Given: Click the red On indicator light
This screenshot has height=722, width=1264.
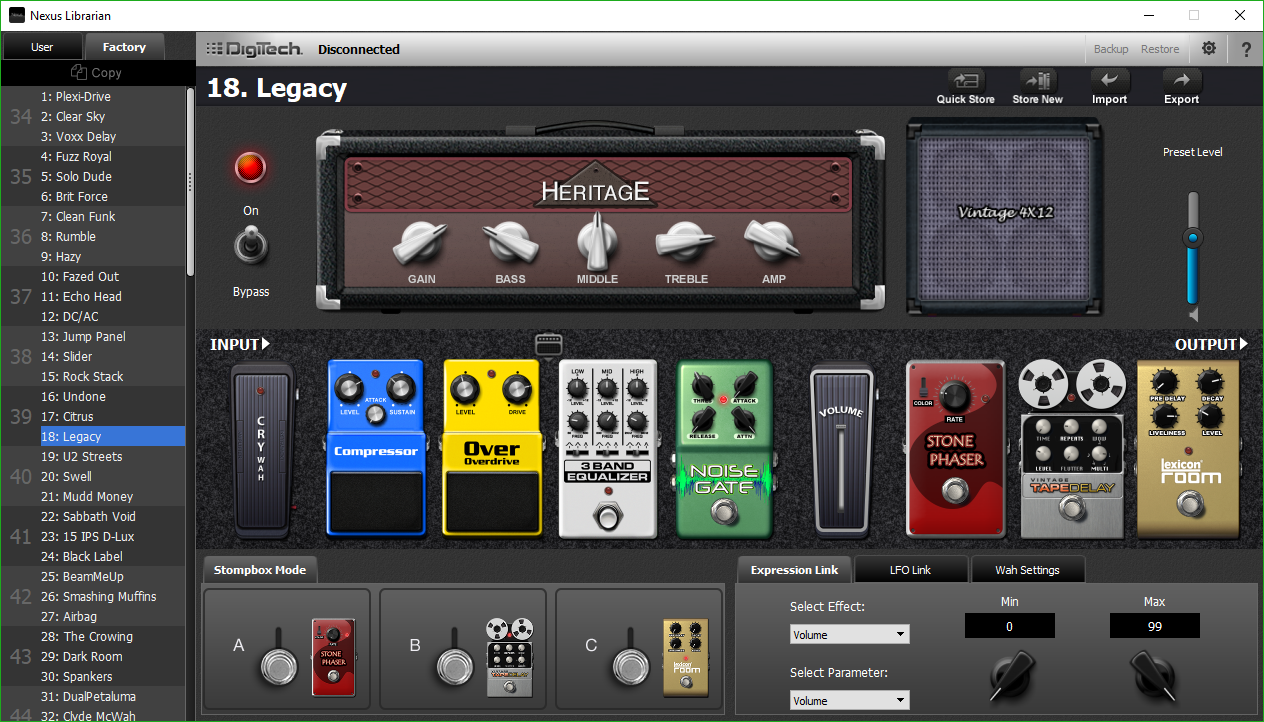Looking at the screenshot, I should pyautogui.click(x=250, y=167).
